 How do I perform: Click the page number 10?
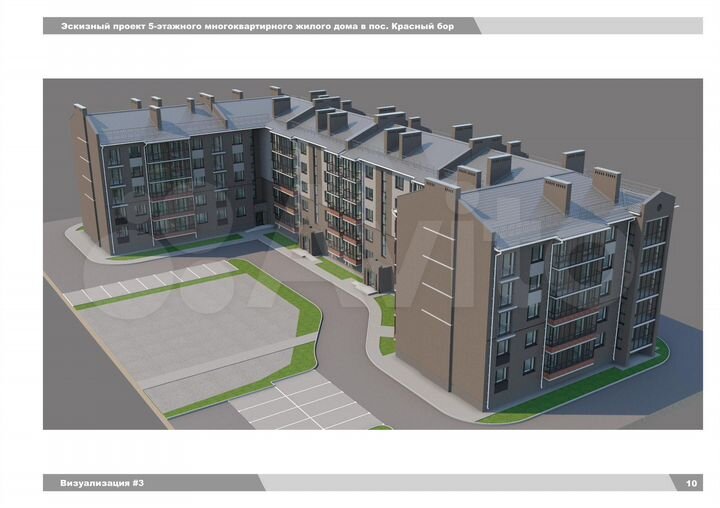point(691,483)
